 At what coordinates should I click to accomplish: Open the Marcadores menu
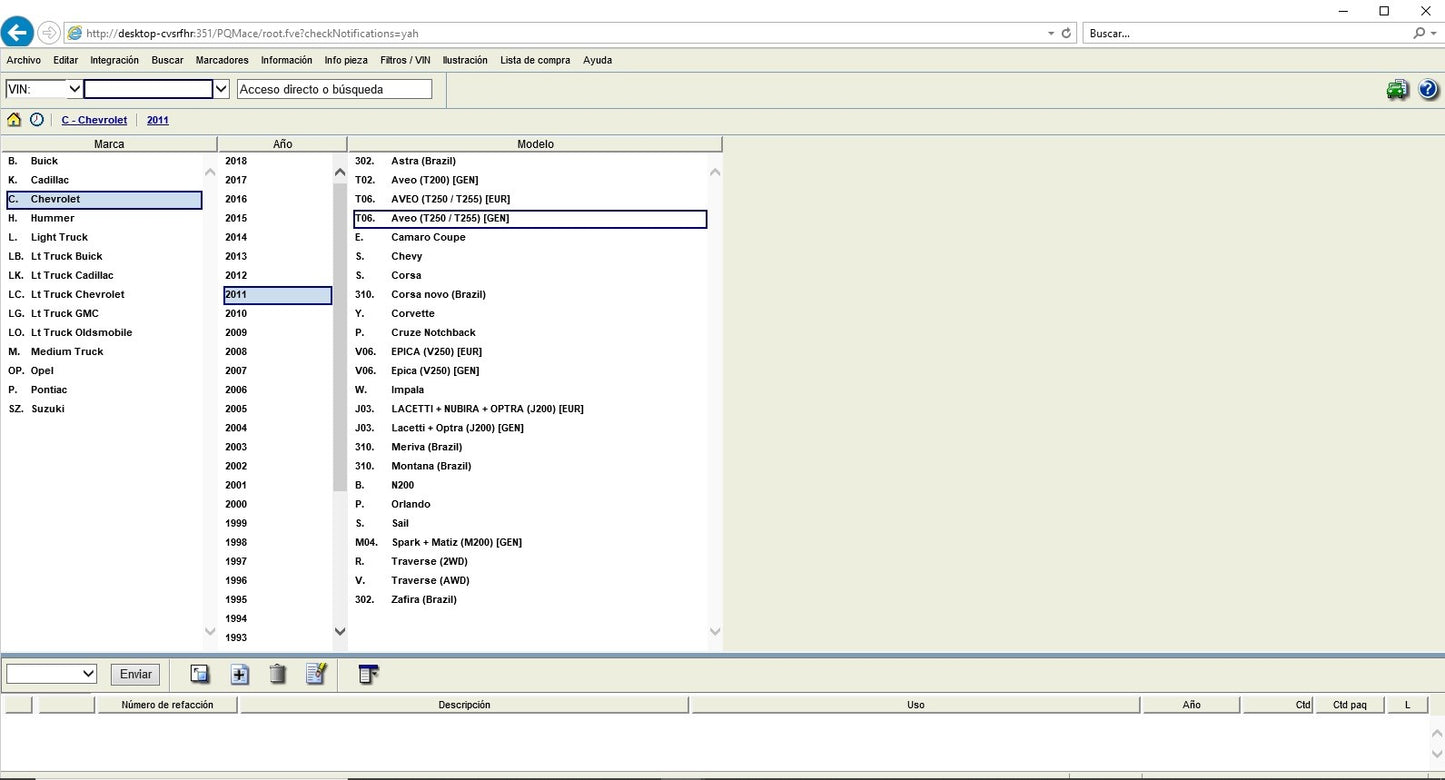222,60
